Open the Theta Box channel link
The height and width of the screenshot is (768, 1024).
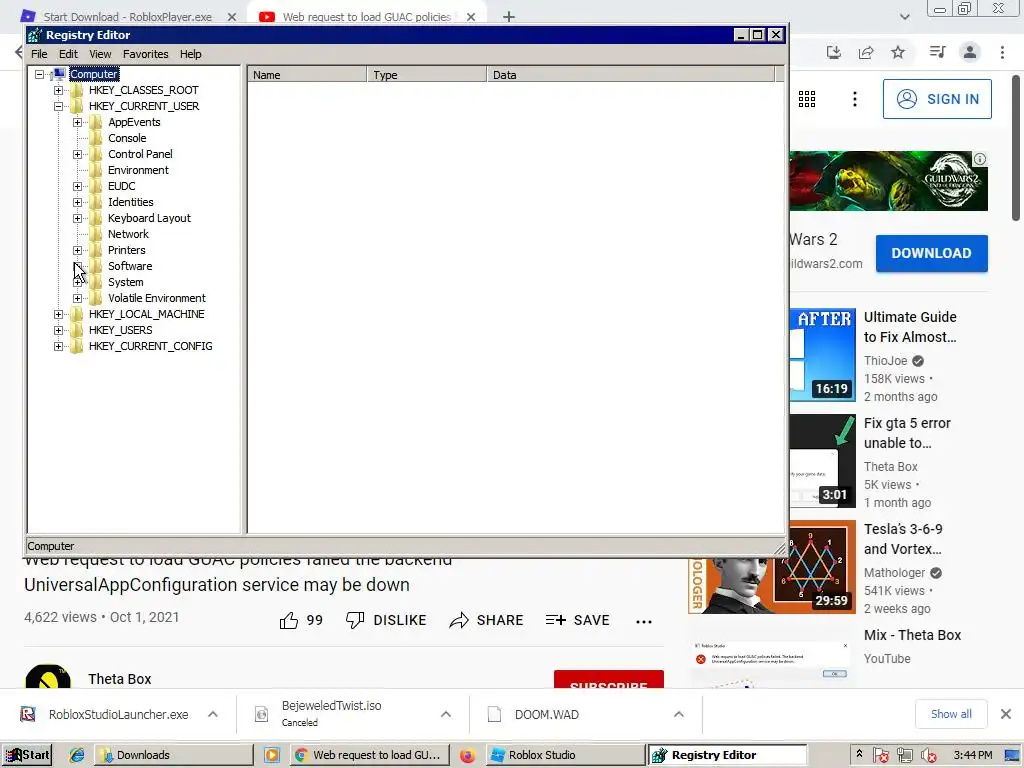[x=120, y=679]
